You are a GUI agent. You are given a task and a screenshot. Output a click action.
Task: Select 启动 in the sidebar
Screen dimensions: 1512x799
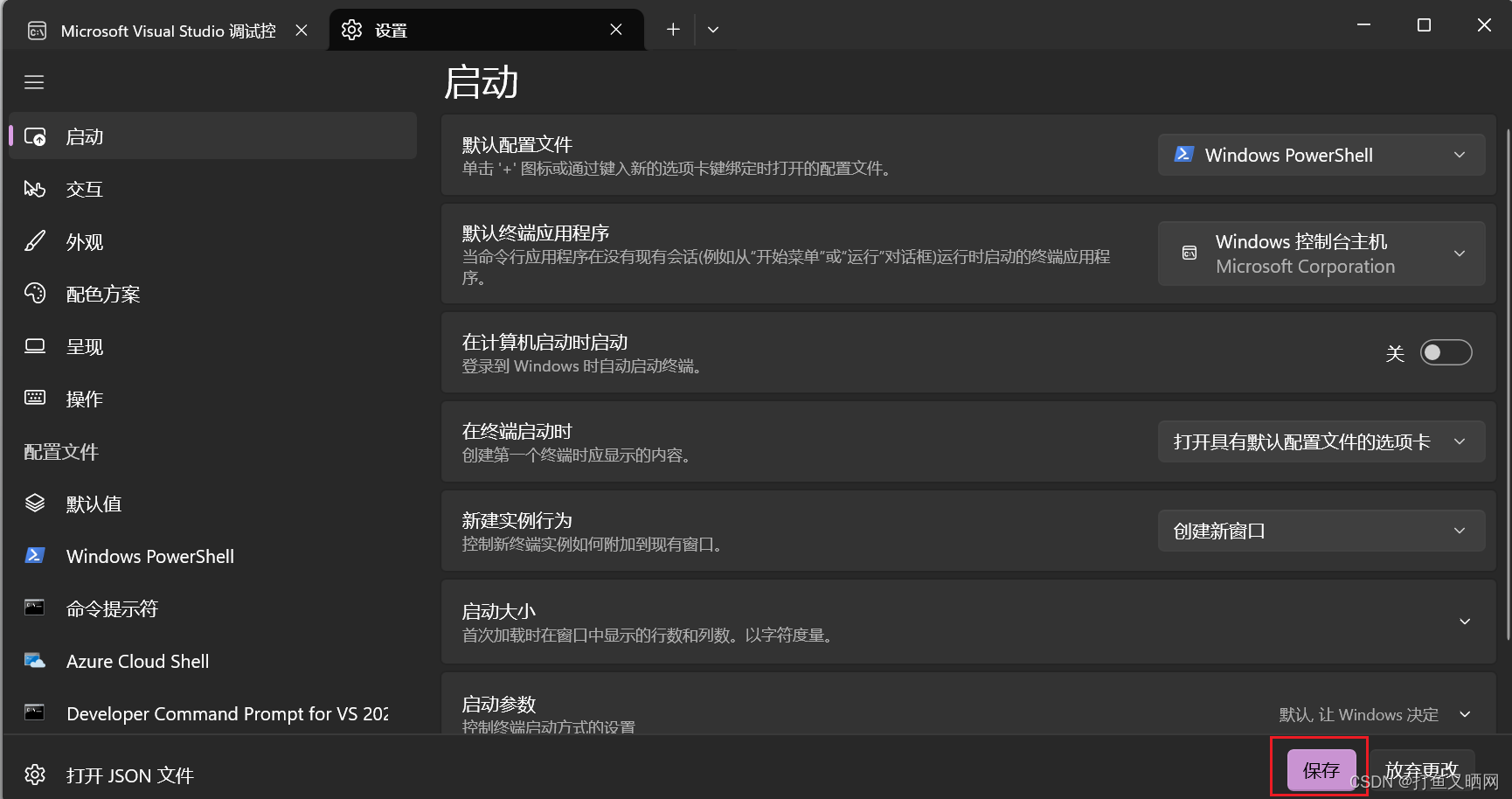pos(212,136)
